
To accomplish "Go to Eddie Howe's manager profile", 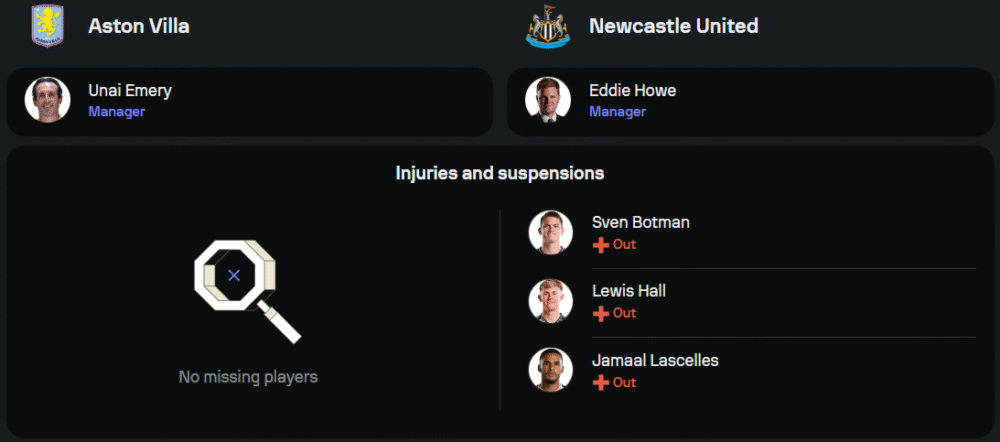I will tap(632, 91).
